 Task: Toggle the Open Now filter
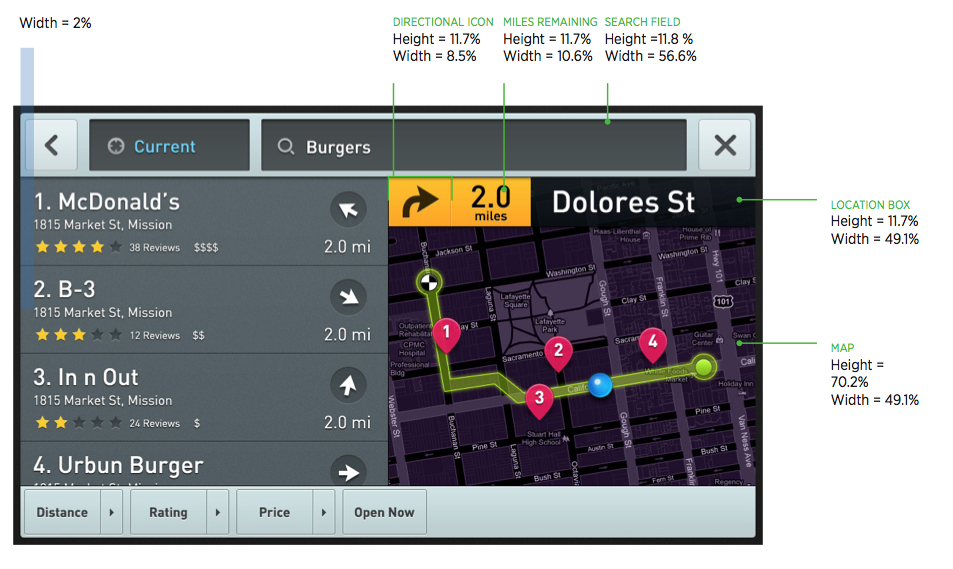(x=384, y=512)
